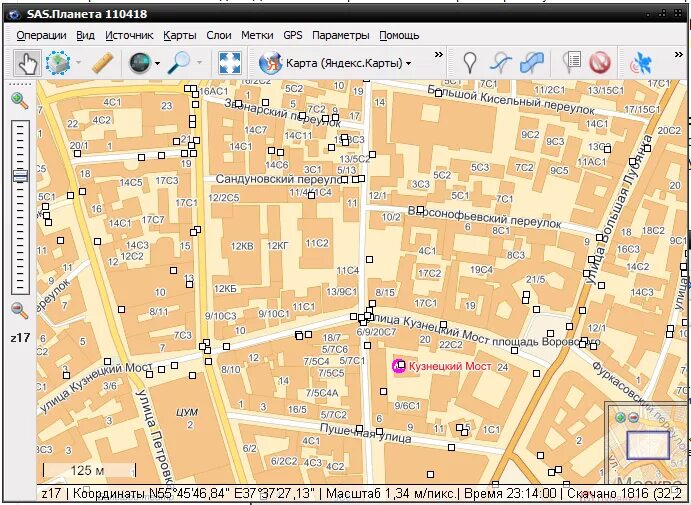The image size is (691, 505).
Task: Click the minimap viewport rectangle
Action: tap(648, 445)
